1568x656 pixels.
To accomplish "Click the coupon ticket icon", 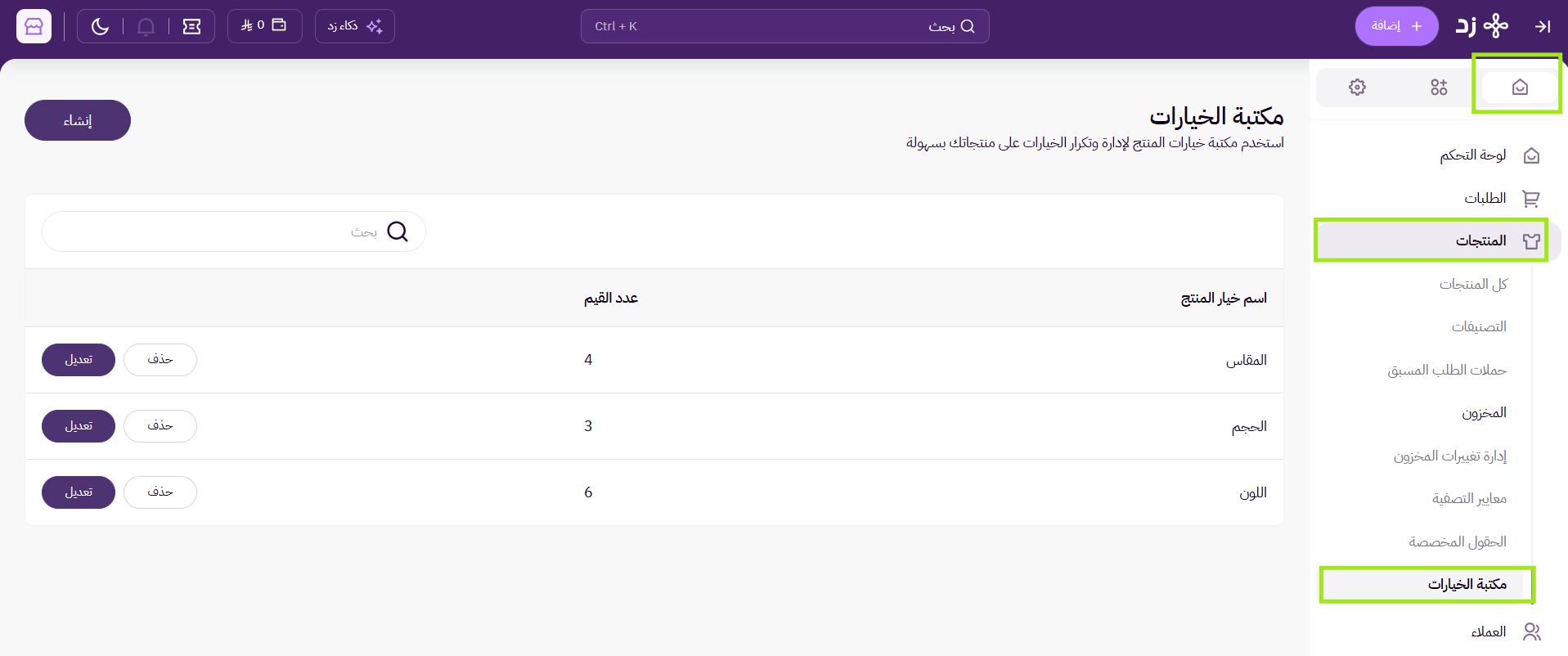I will 191,26.
